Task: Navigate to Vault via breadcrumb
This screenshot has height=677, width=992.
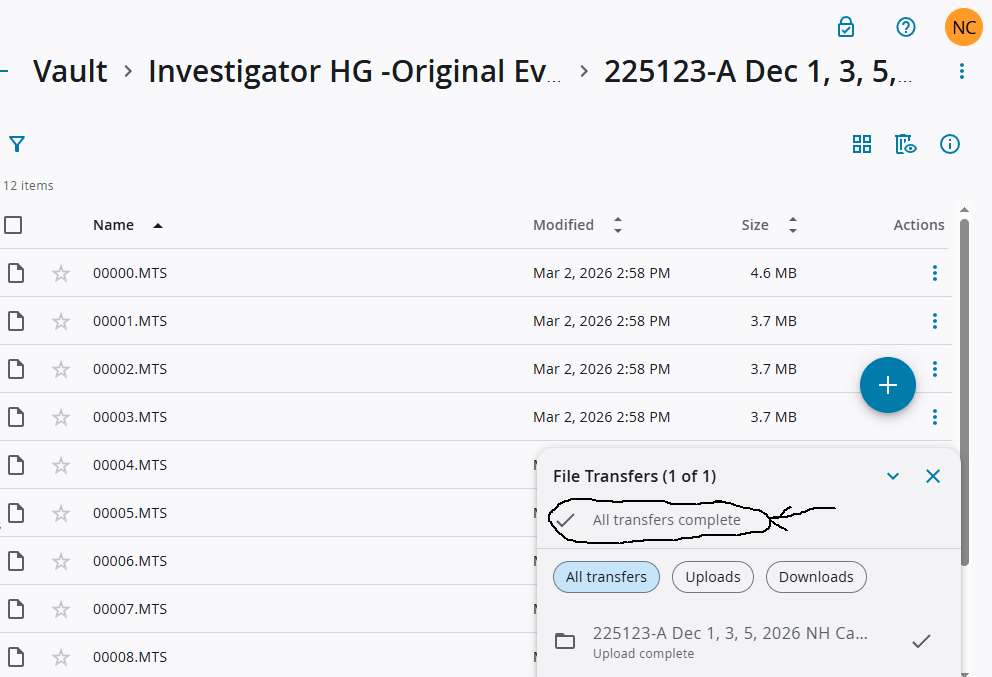Action: 69,70
